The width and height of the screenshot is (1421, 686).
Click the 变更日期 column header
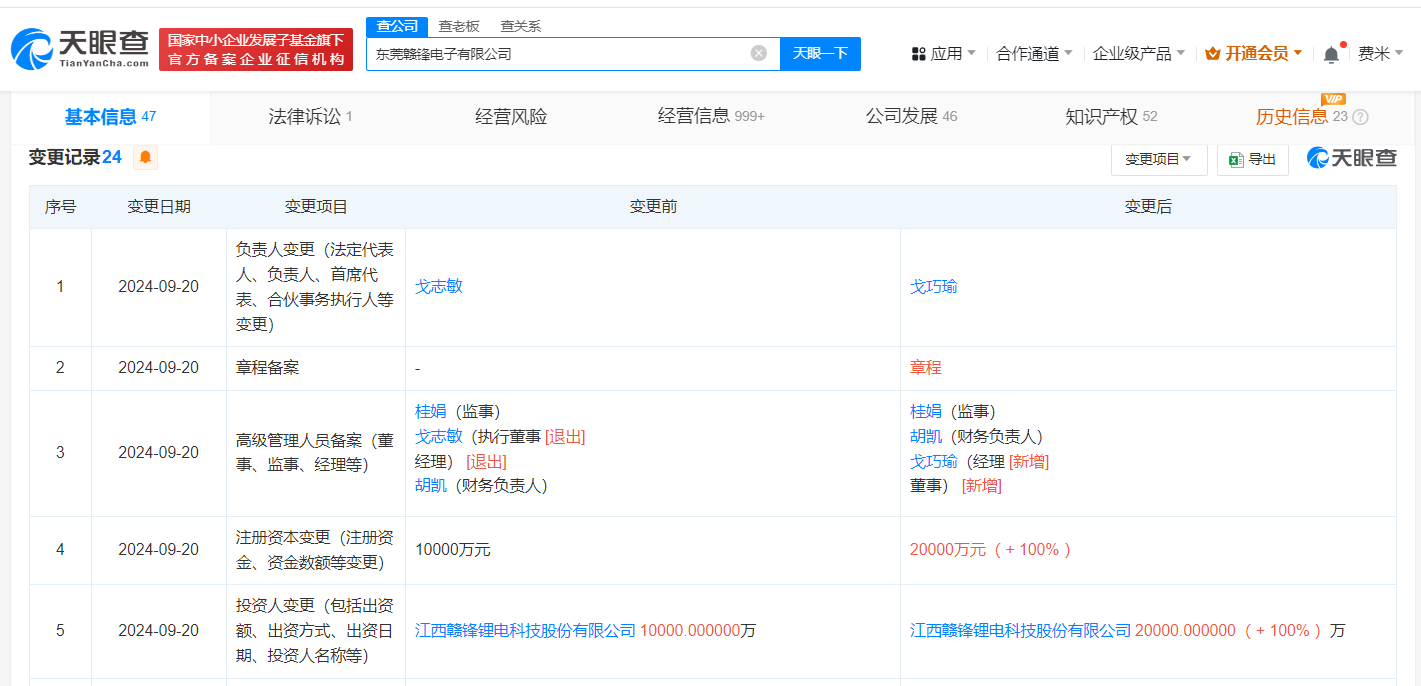[159, 207]
